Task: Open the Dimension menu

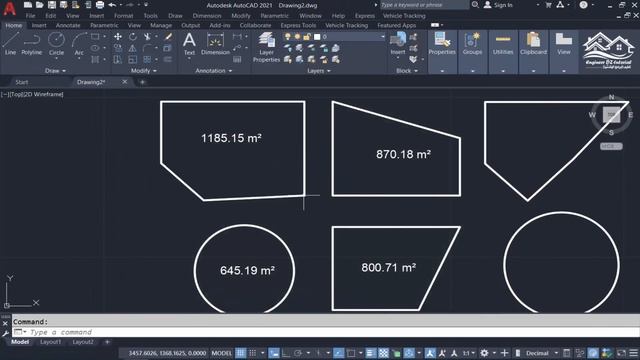Action: coord(207,16)
